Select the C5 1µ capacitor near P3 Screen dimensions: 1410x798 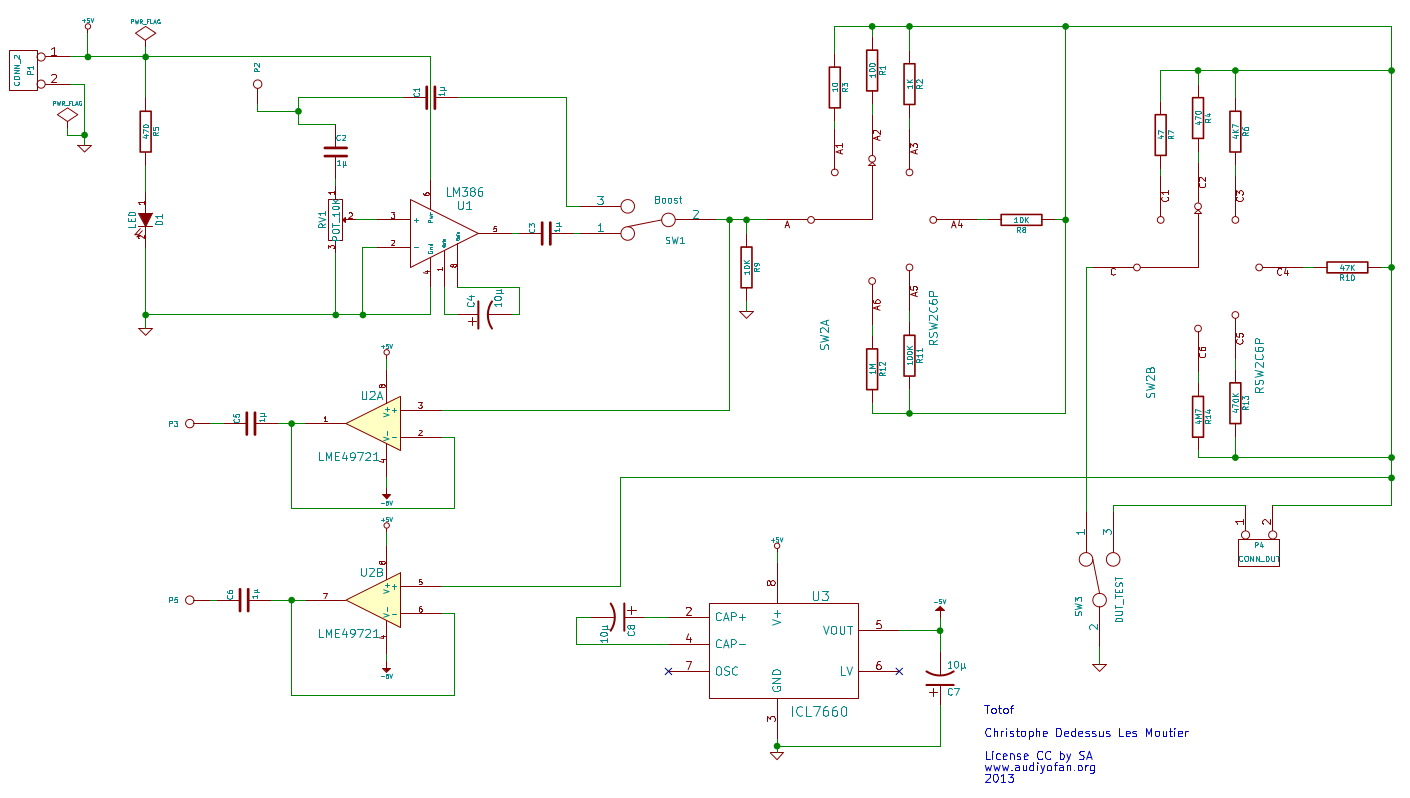(x=251, y=423)
